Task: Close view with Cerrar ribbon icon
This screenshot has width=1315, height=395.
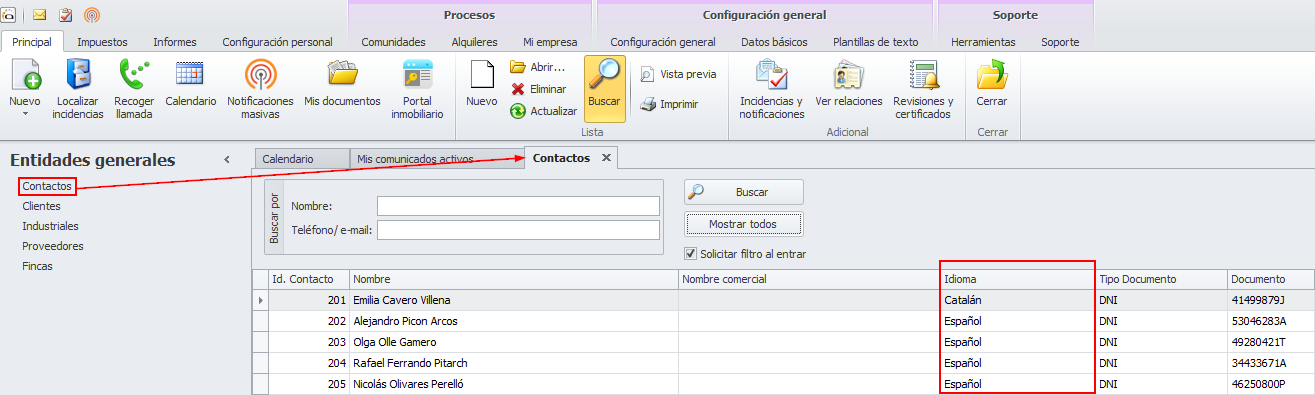Action: pyautogui.click(x=992, y=84)
